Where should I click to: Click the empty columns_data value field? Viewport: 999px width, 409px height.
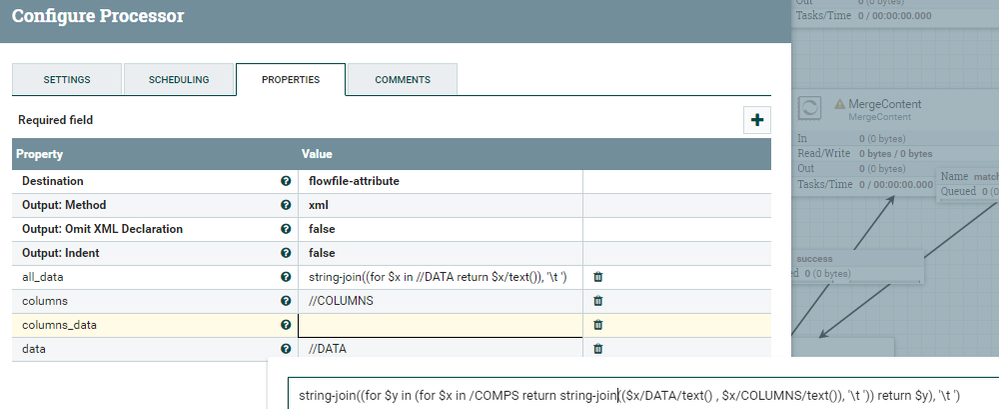440,325
